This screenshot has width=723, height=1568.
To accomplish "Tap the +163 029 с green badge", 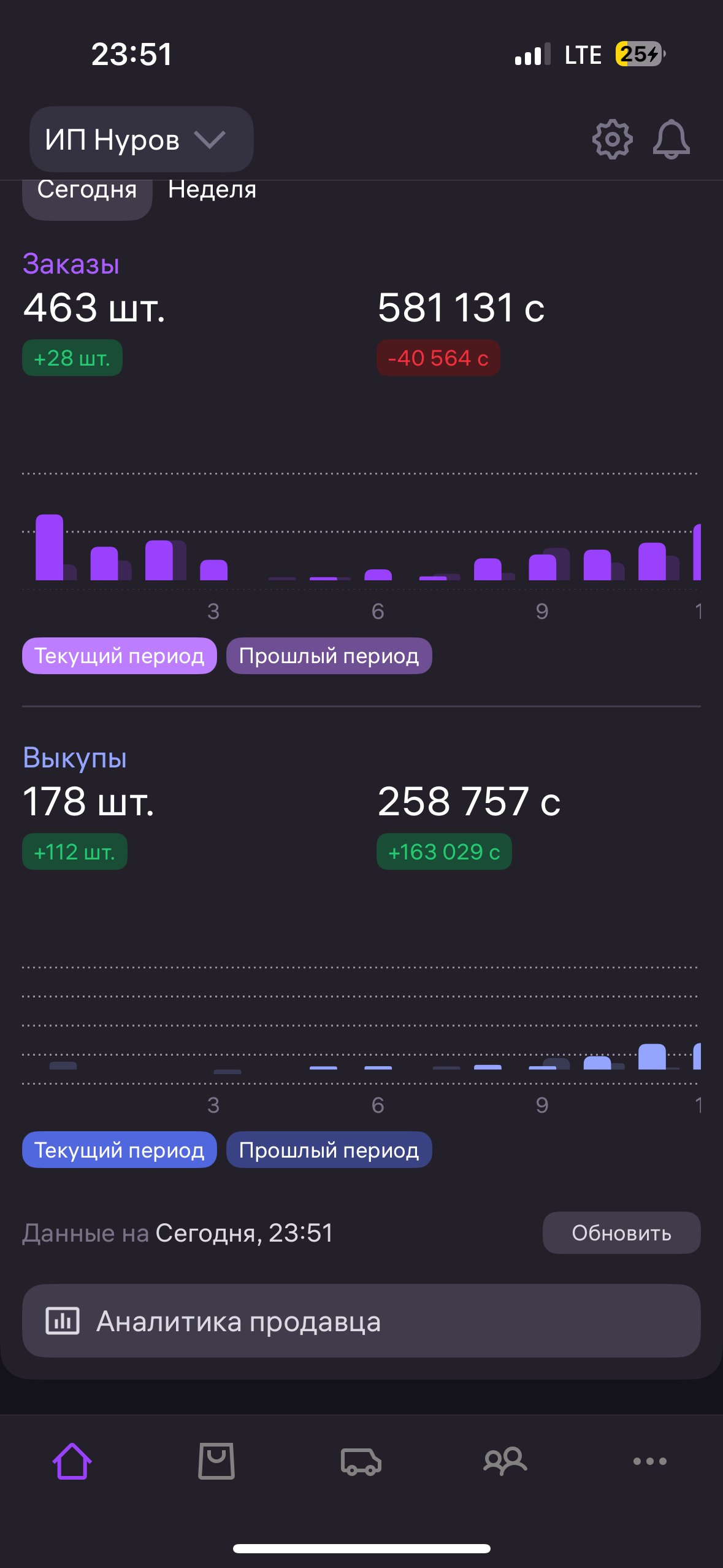I will pyautogui.click(x=444, y=851).
